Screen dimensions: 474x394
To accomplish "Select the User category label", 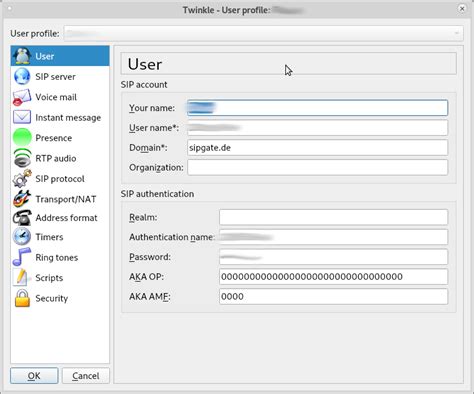I will pyautogui.click(x=45, y=56).
